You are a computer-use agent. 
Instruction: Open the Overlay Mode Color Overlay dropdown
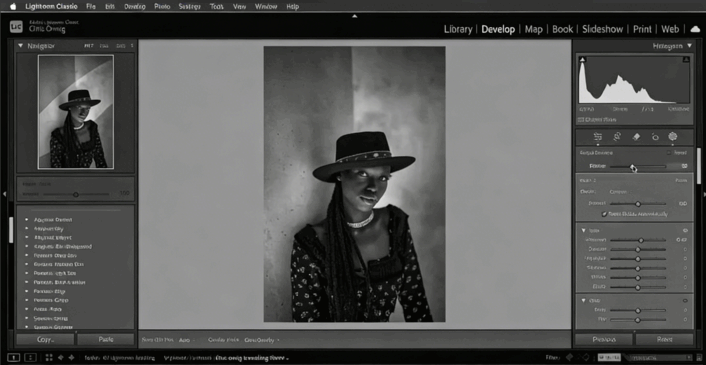tap(262, 340)
